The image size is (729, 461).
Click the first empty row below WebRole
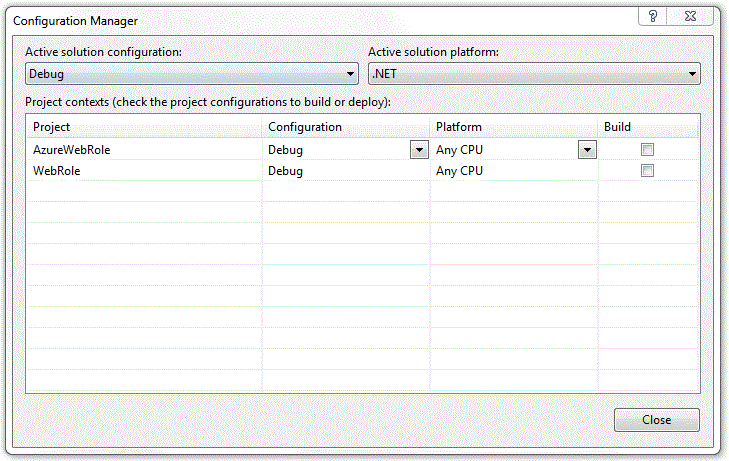coord(144,192)
